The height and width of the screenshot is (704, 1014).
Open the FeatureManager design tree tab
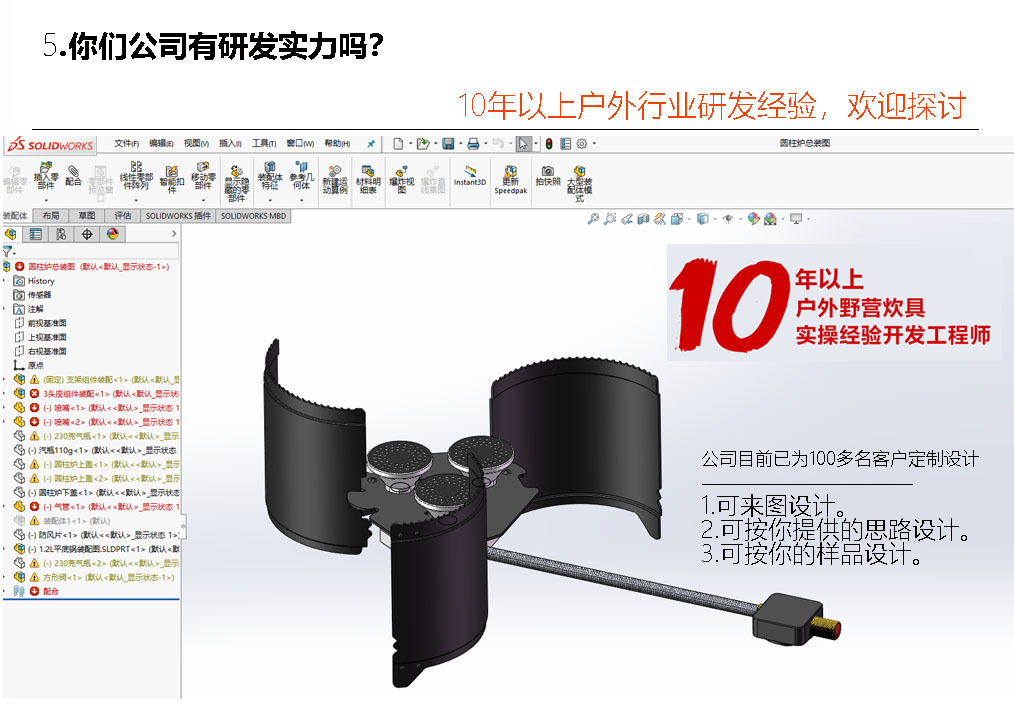[10, 234]
